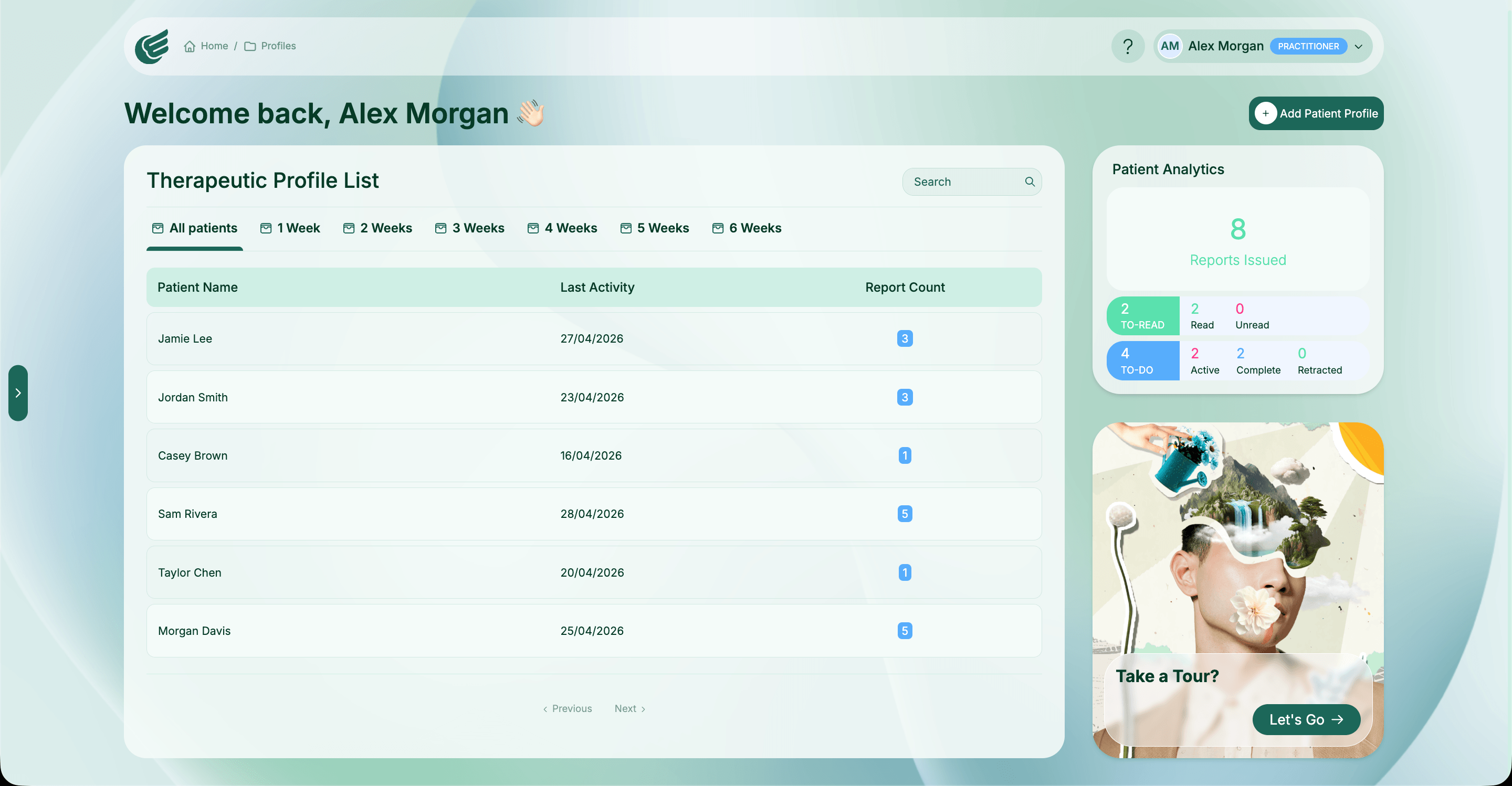Click the Search input field
Screen dimensions: 1512x786
972,182
